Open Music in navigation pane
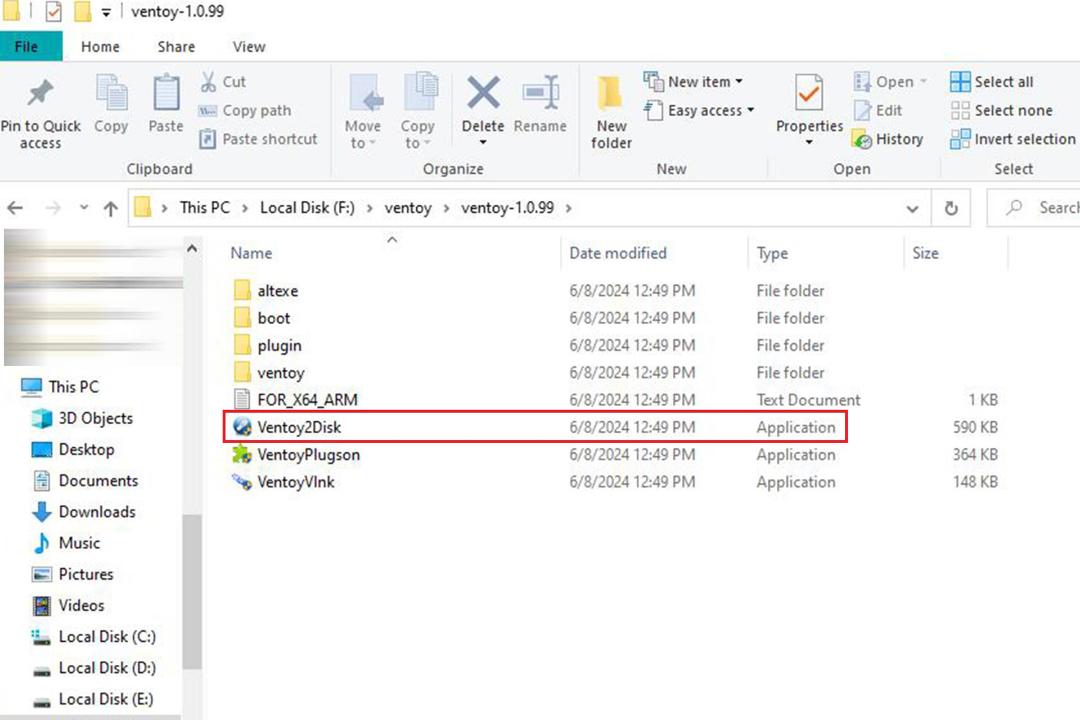Viewport: 1080px width, 720px height. click(79, 543)
